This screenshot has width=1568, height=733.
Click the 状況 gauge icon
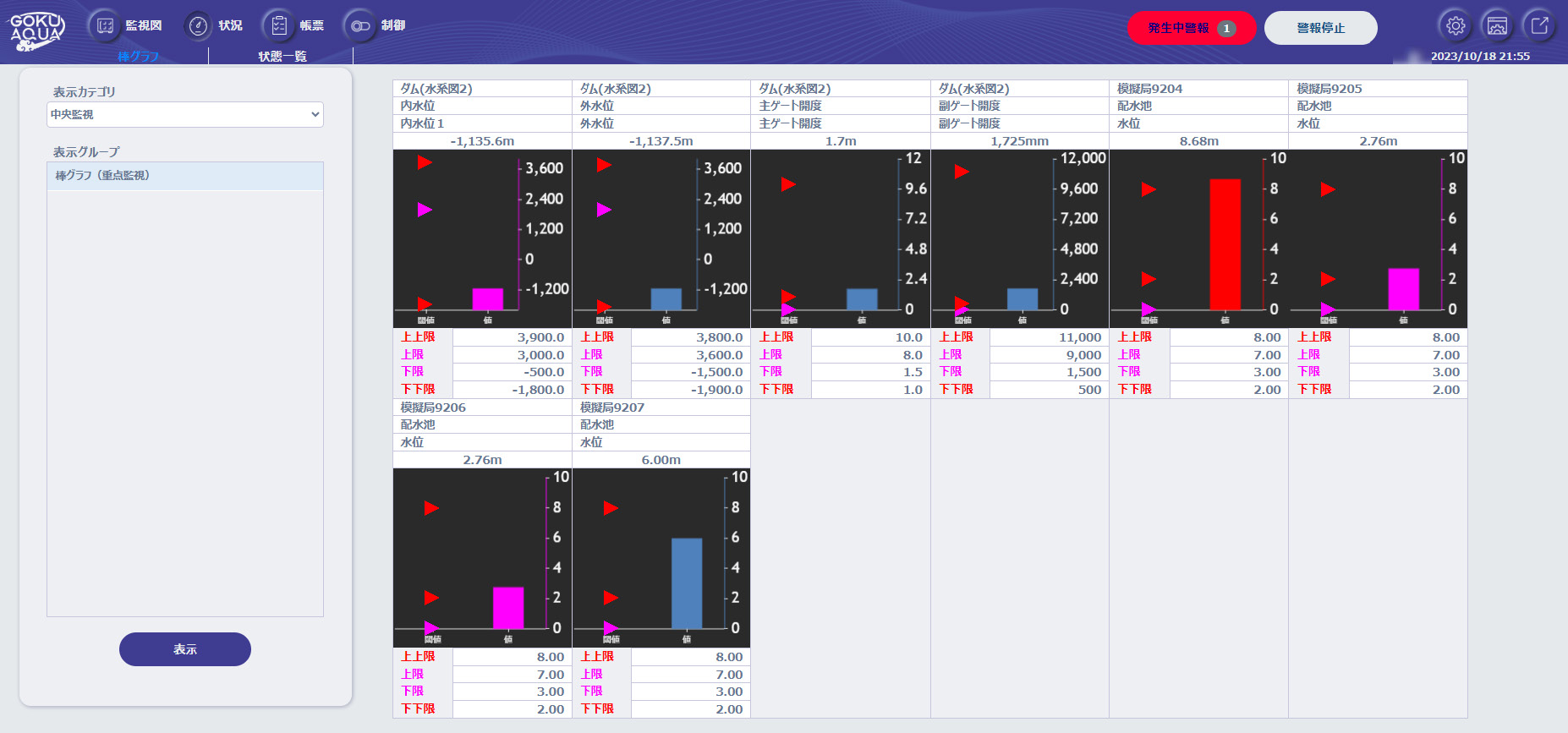(x=198, y=26)
